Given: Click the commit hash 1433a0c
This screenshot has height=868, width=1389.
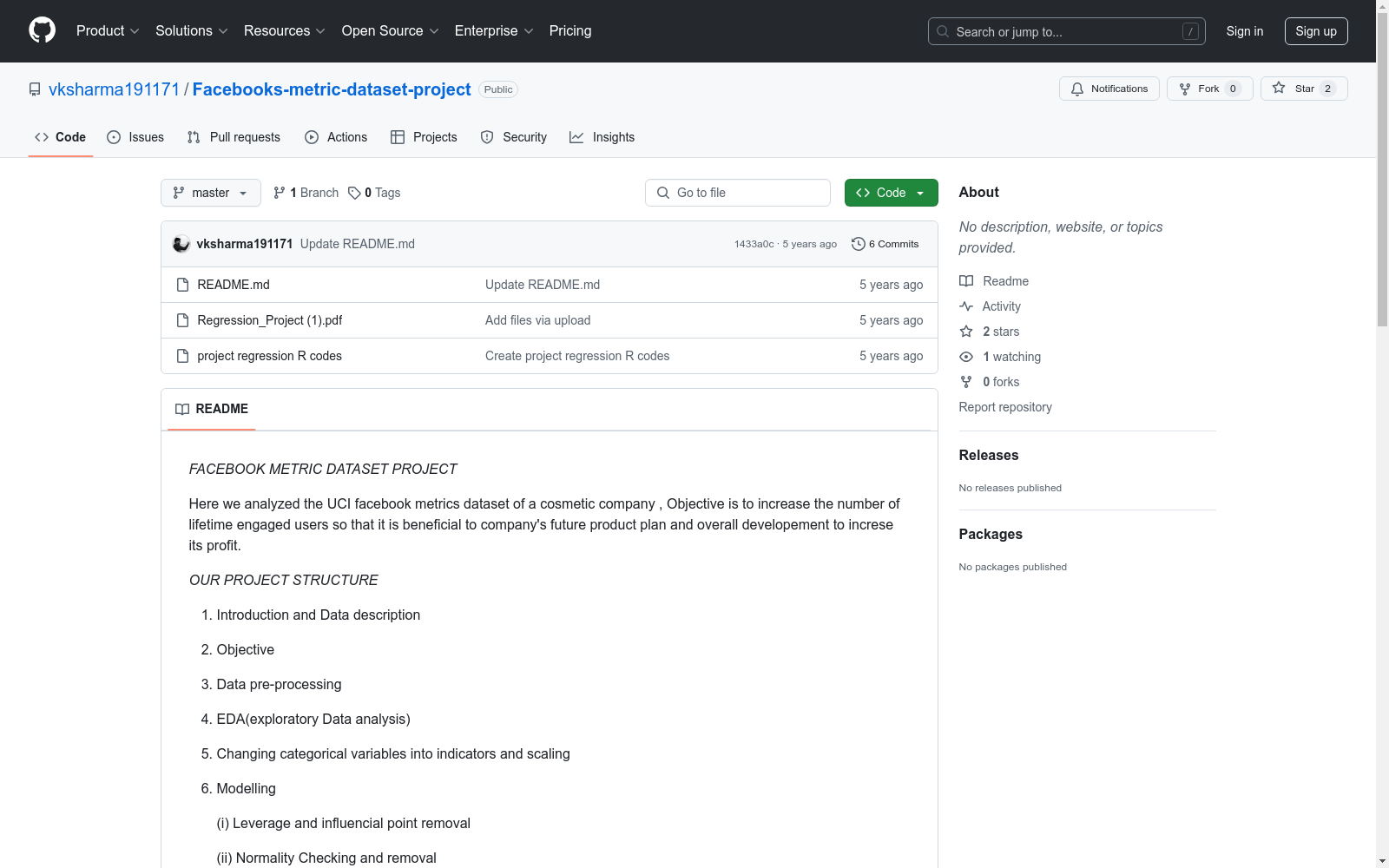Looking at the screenshot, I should pos(754,244).
